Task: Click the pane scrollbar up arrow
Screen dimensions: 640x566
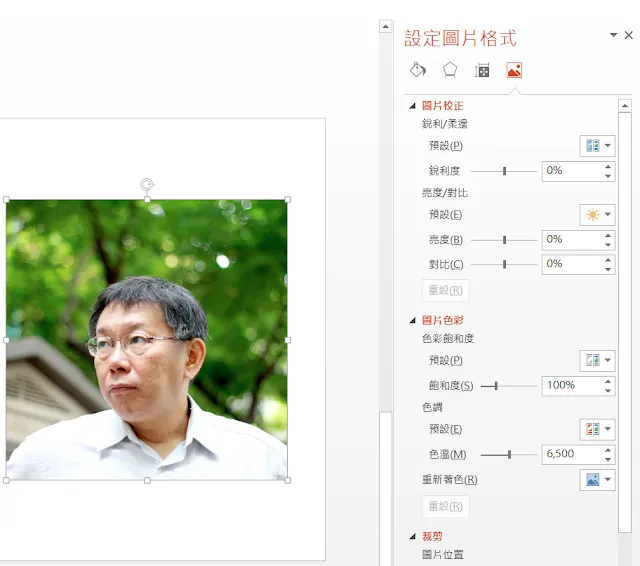Action: click(624, 106)
